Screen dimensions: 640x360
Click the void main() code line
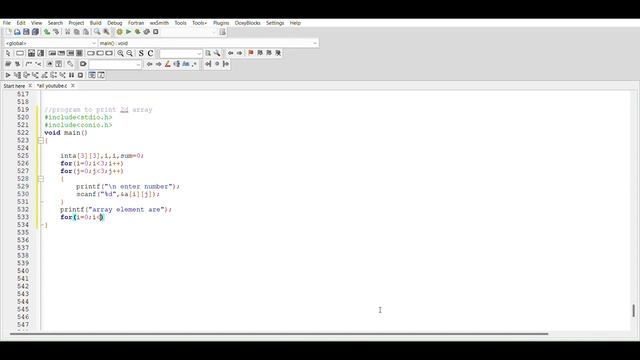click(x=66, y=133)
